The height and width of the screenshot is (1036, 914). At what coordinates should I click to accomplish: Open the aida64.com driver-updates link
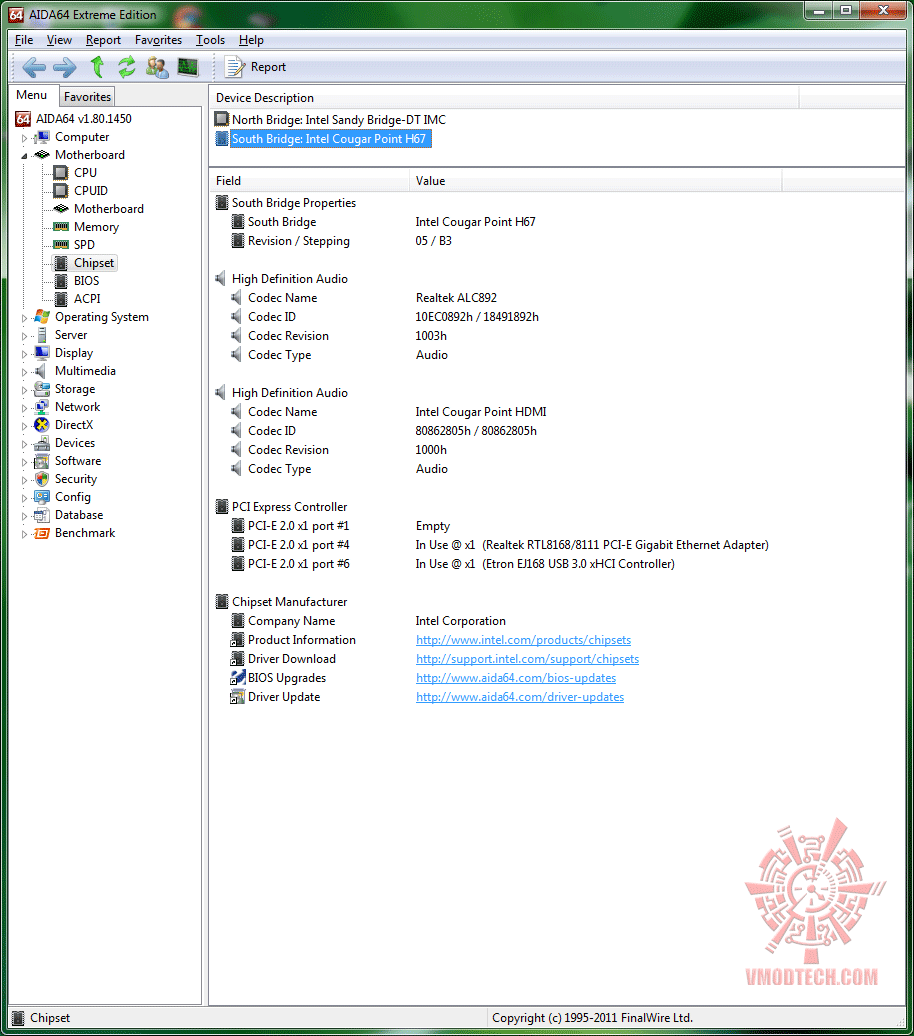519,697
